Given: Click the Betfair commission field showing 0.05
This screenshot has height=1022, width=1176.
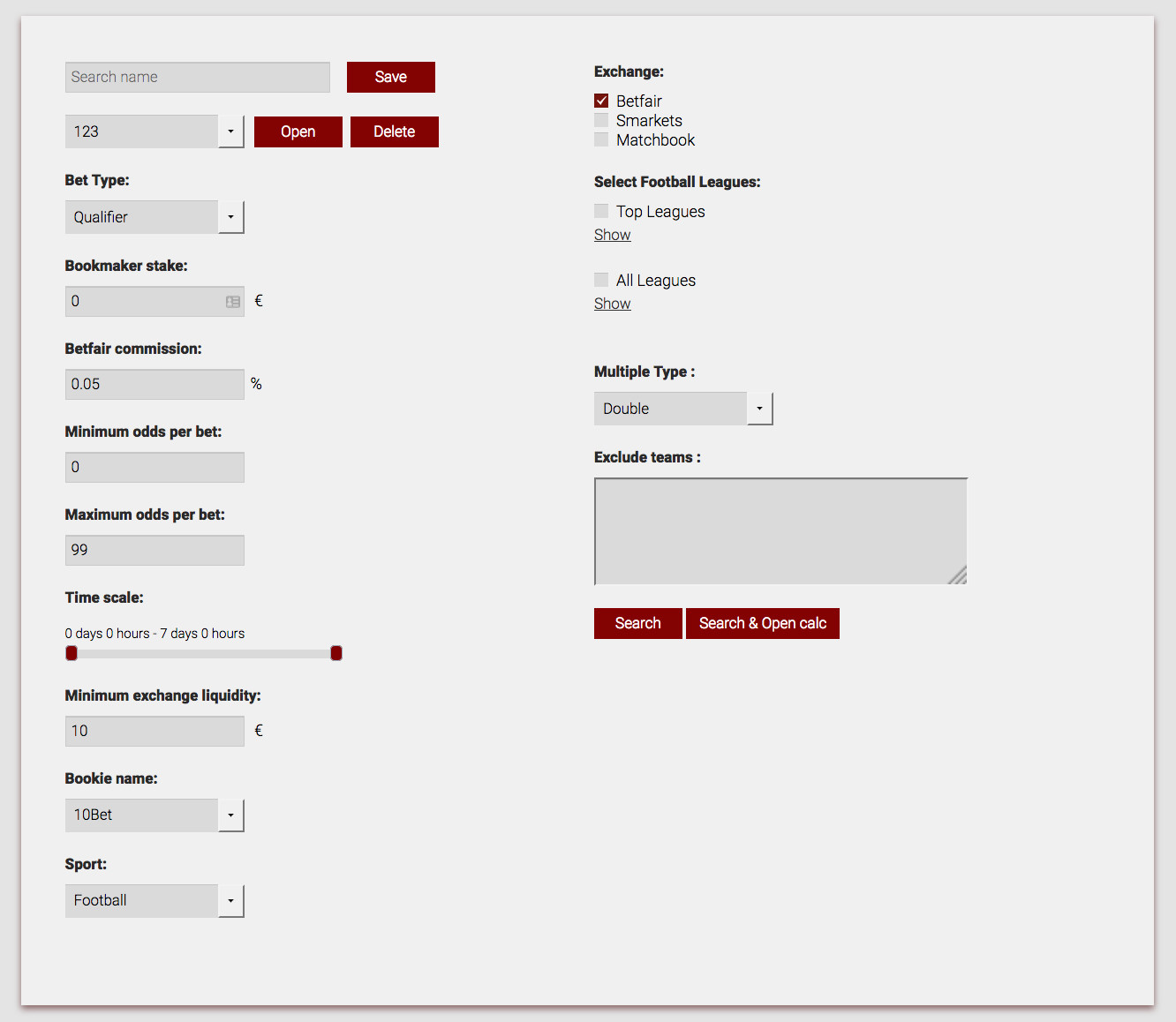Looking at the screenshot, I should (155, 385).
